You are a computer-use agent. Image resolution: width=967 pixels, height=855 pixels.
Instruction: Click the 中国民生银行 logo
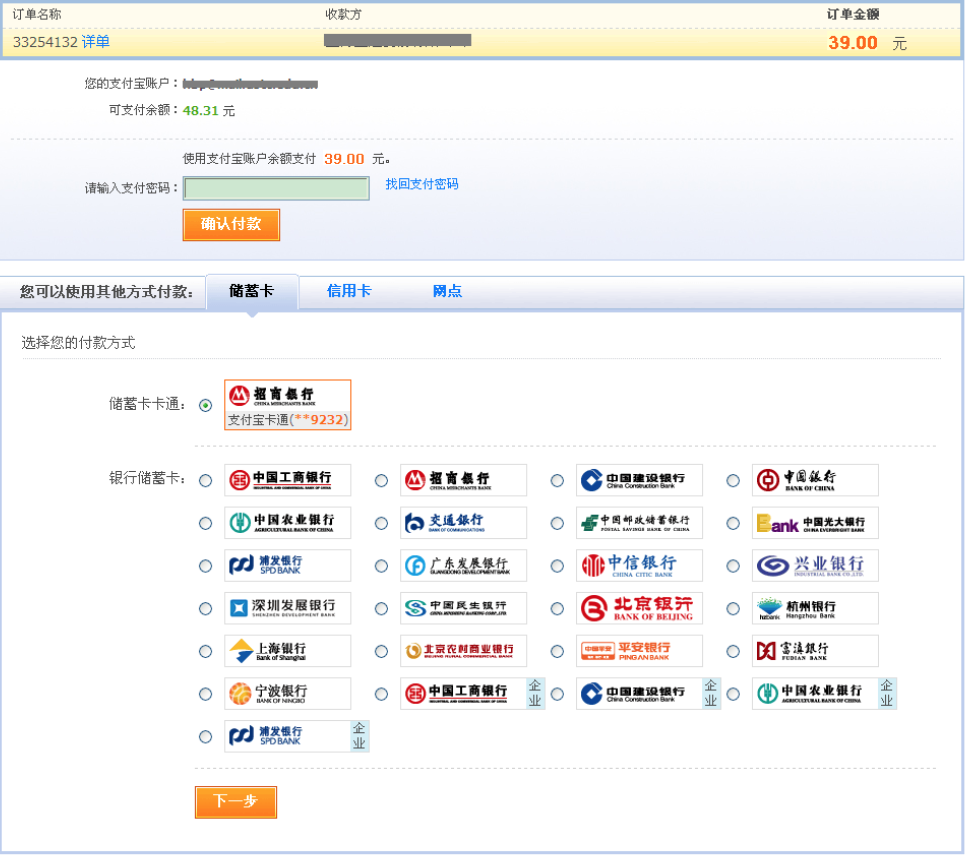pyautogui.click(x=462, y=608)
